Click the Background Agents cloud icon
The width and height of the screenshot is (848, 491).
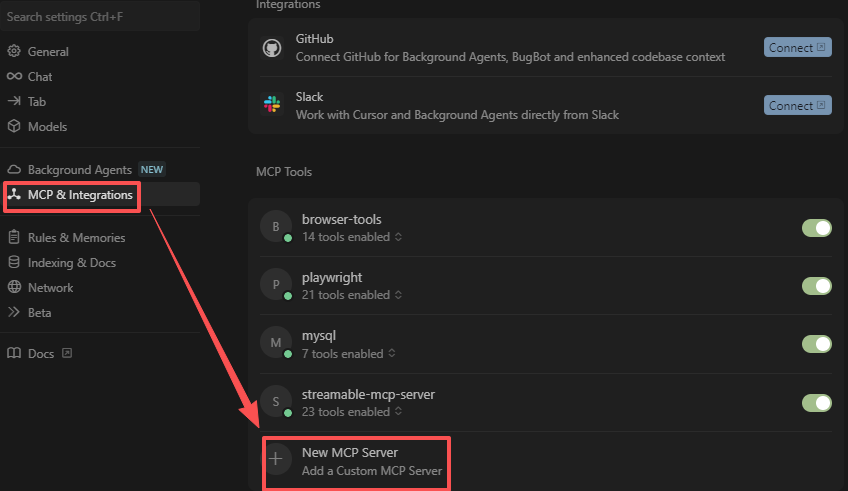[14, 169]
